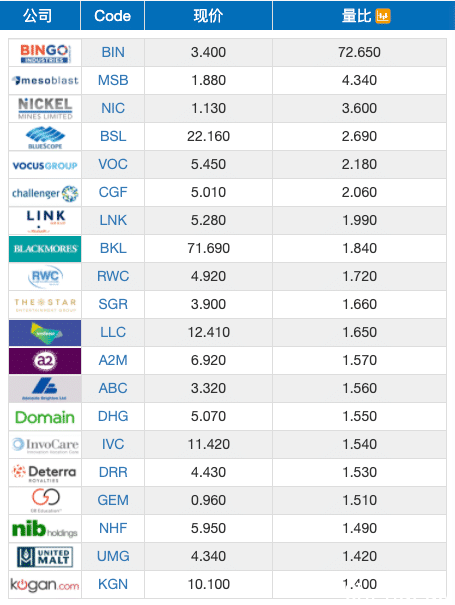Screen dimensions: 455x605
Task: Select the Blackmores teal logo
Action: tap(45, 249)
